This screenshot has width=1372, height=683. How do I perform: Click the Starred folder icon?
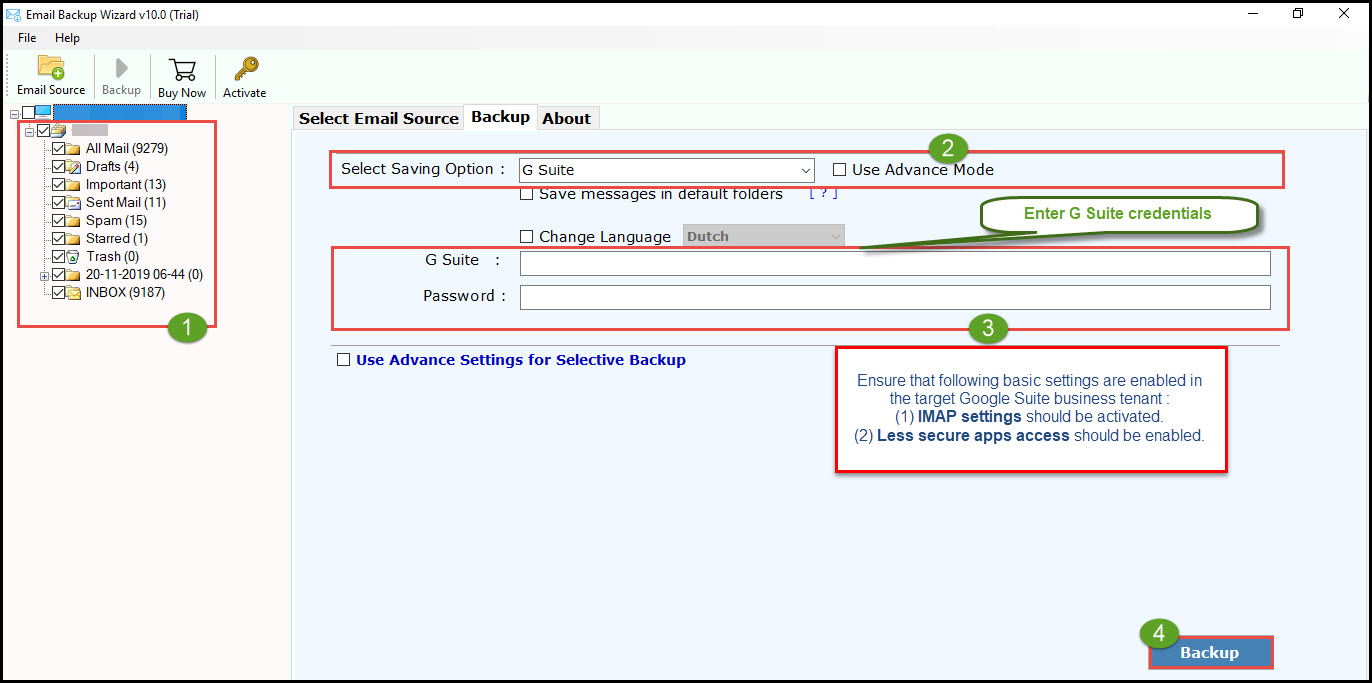click(74, 239)
